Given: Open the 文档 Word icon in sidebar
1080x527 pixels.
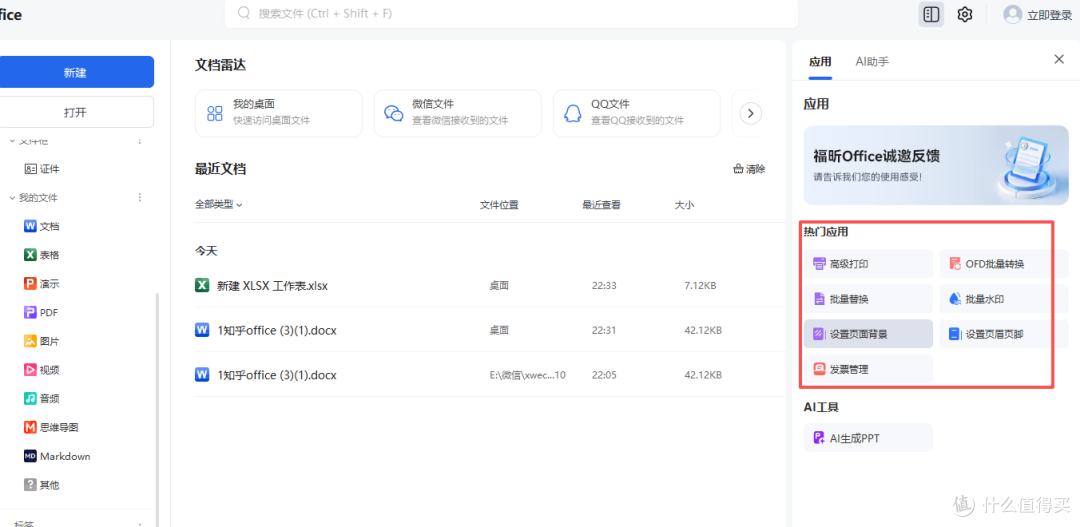Looking at the screenshot, I should tap(30, 226).
